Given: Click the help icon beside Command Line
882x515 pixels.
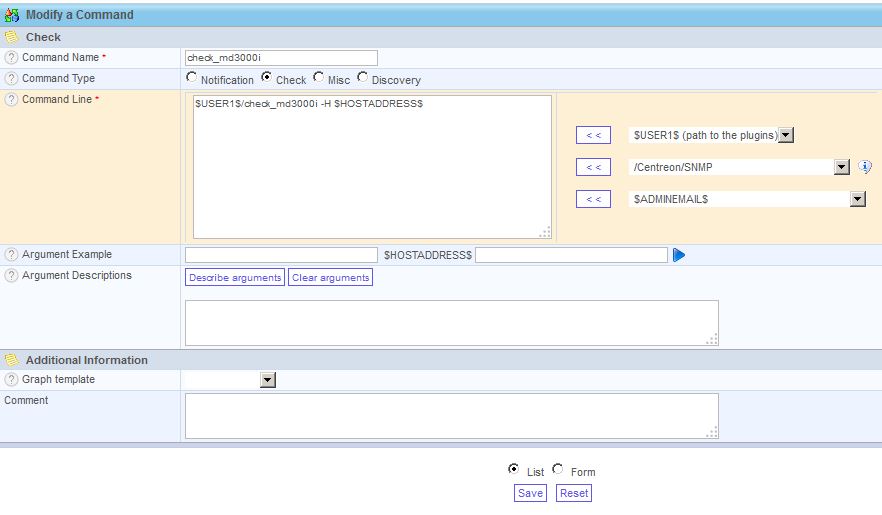Looking at the screenshot, I should (11, 100).
